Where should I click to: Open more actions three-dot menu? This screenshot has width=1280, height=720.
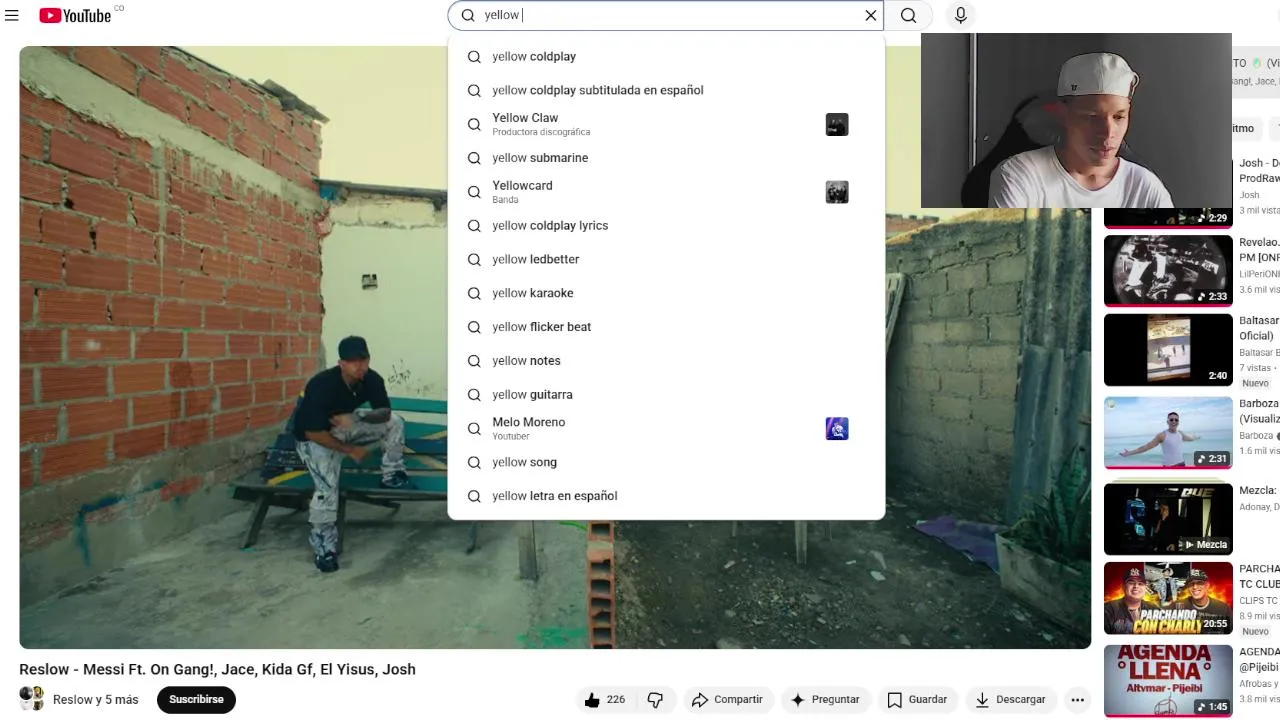tap(1077, 700)
